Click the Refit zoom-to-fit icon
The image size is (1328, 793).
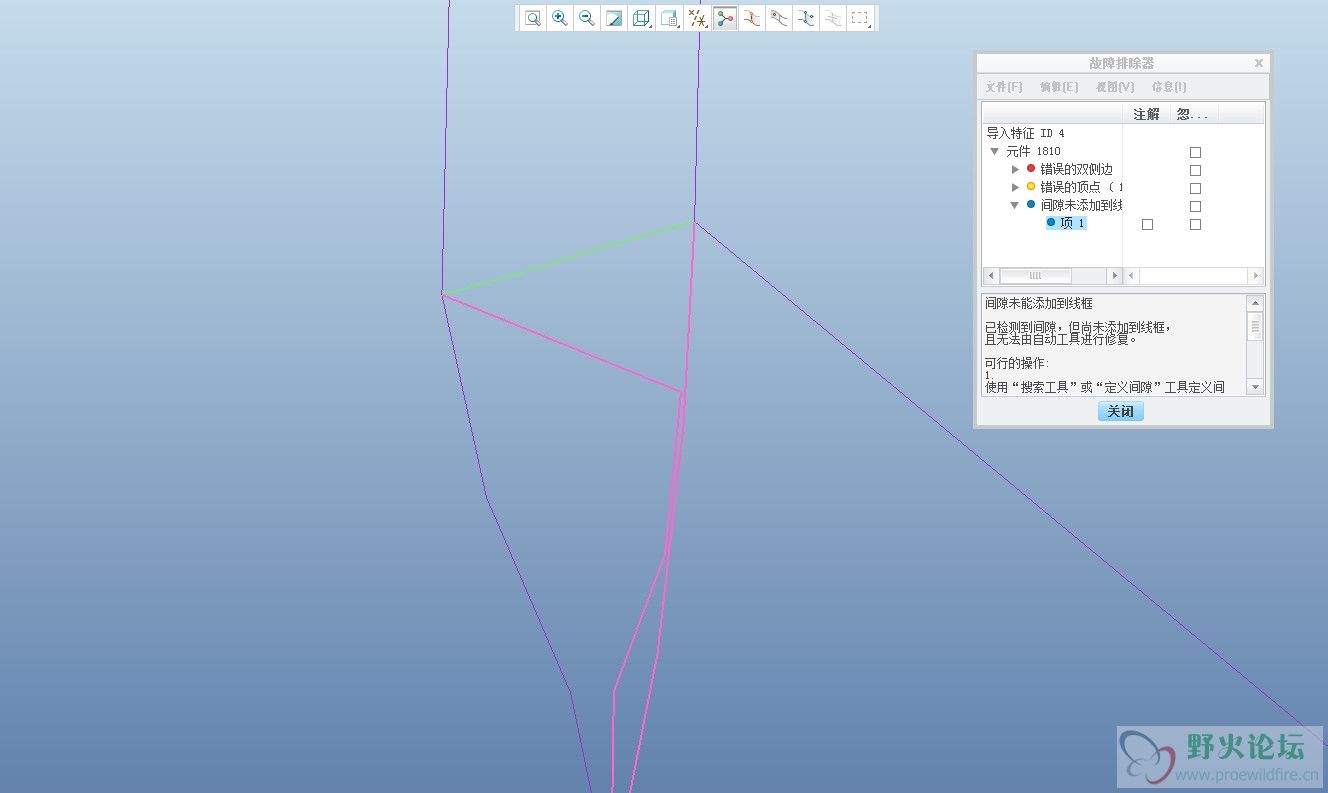pos(533,18)
